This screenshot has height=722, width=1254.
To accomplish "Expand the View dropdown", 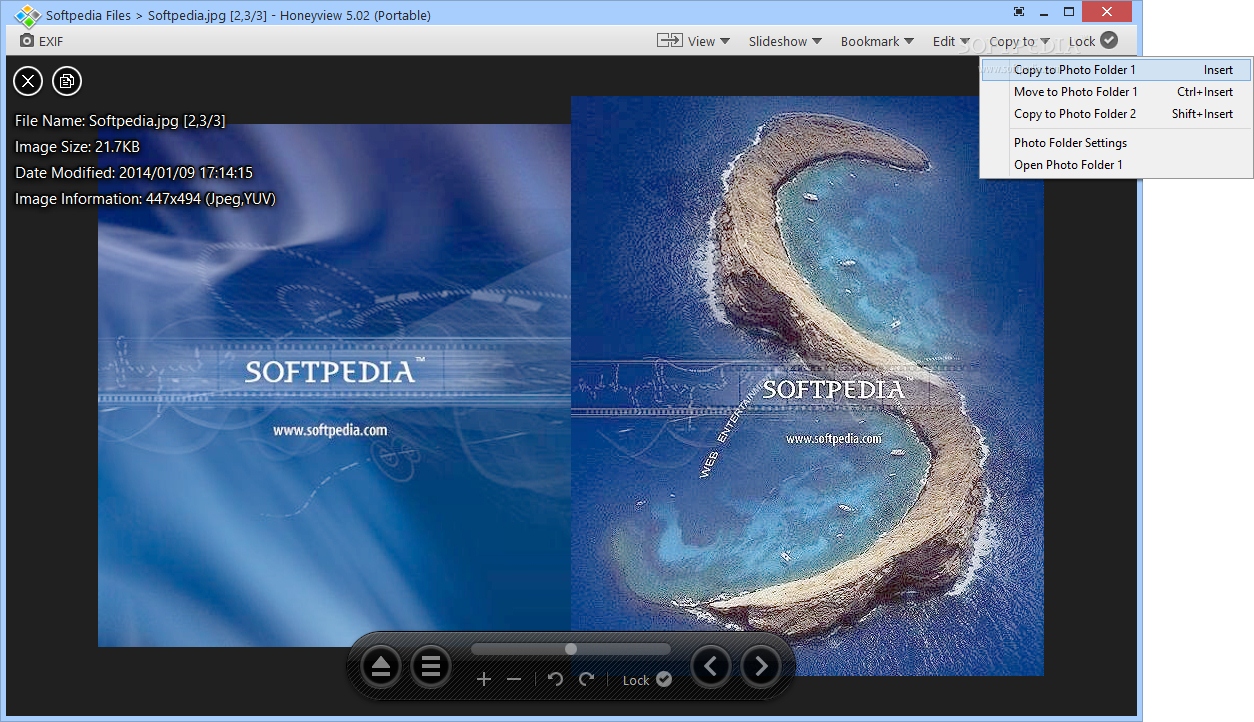I will [x=709, y=41].
